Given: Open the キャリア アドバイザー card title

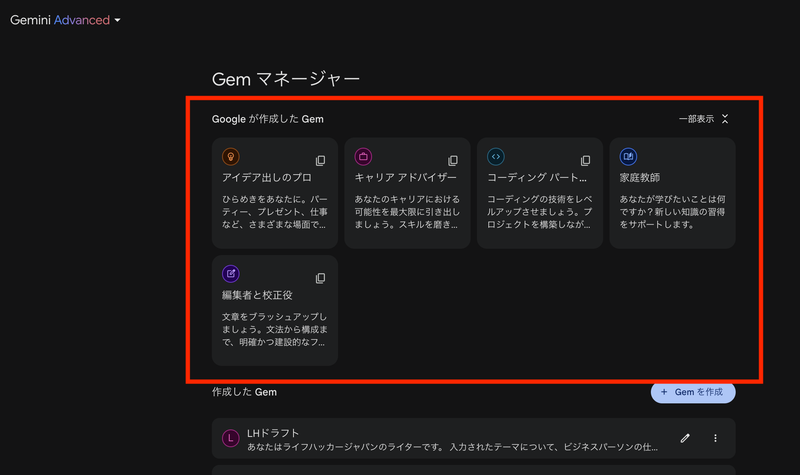Looking at the screenshot, I should click(406, 178).
